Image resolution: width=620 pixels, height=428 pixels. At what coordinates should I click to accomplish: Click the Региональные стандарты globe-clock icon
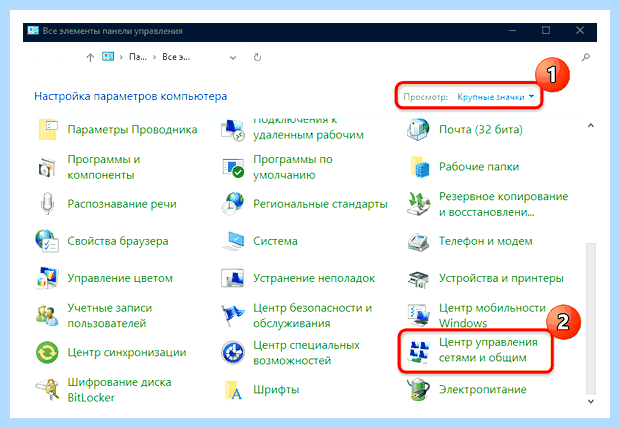(x=232, y=204)
